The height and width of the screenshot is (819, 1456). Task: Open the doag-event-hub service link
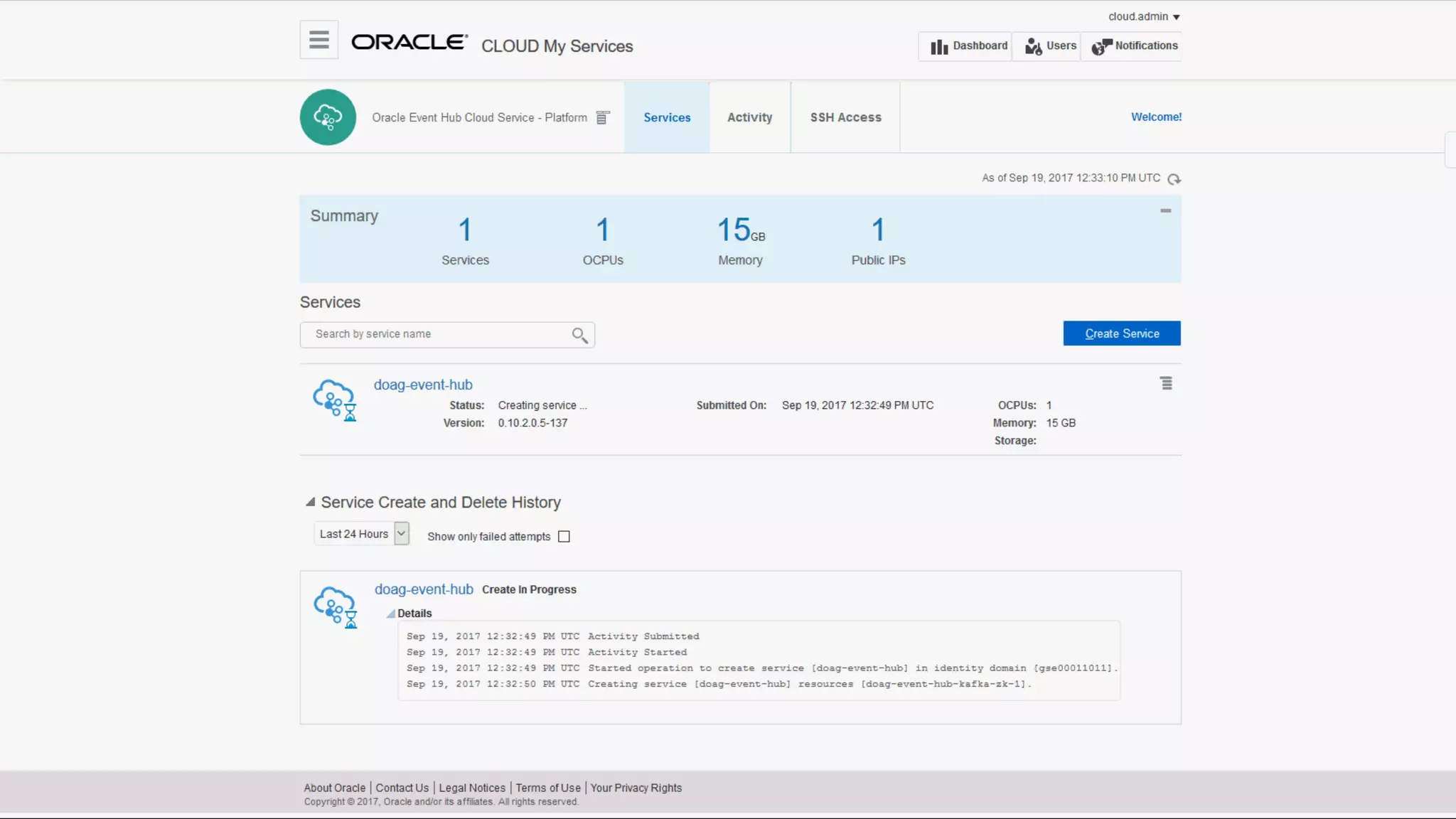point(423,385)
